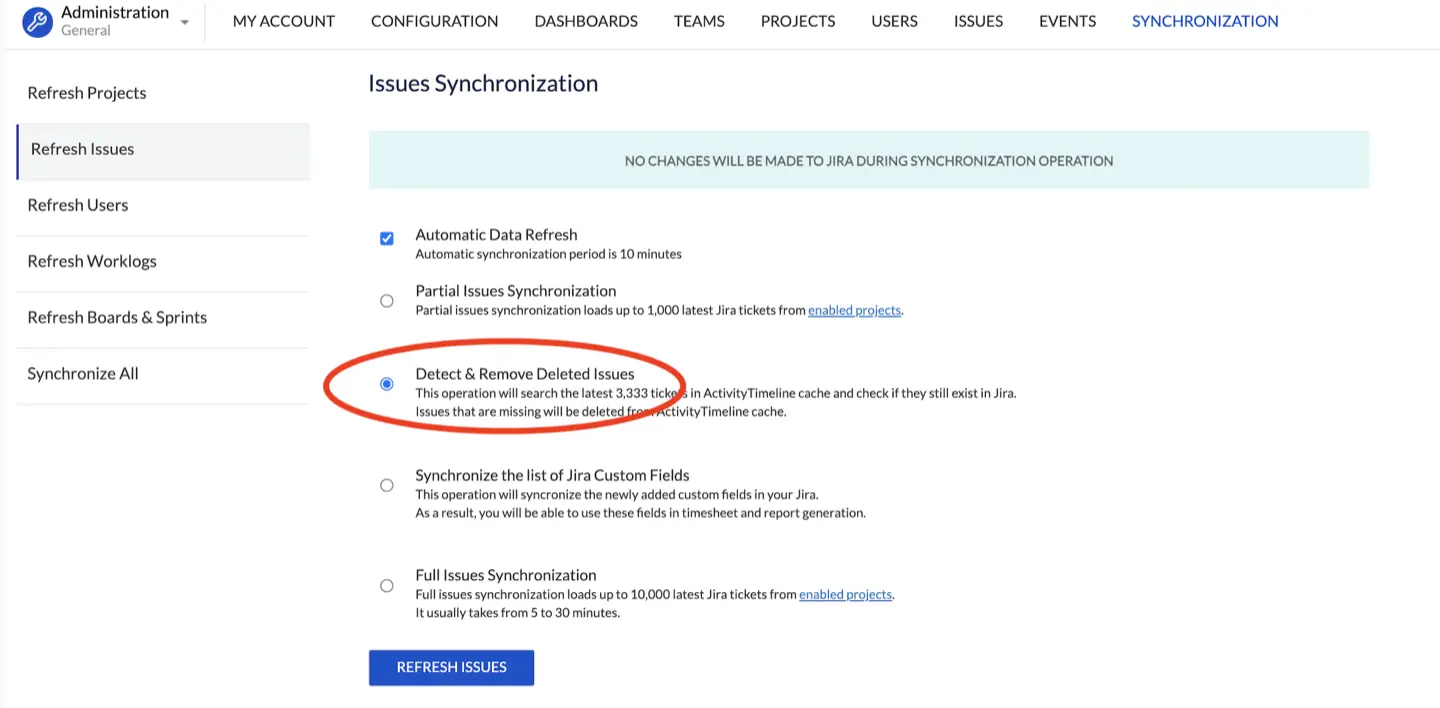
Task: Open the Events menu item
Action: pyautogui.click(x=1067, y=21)
